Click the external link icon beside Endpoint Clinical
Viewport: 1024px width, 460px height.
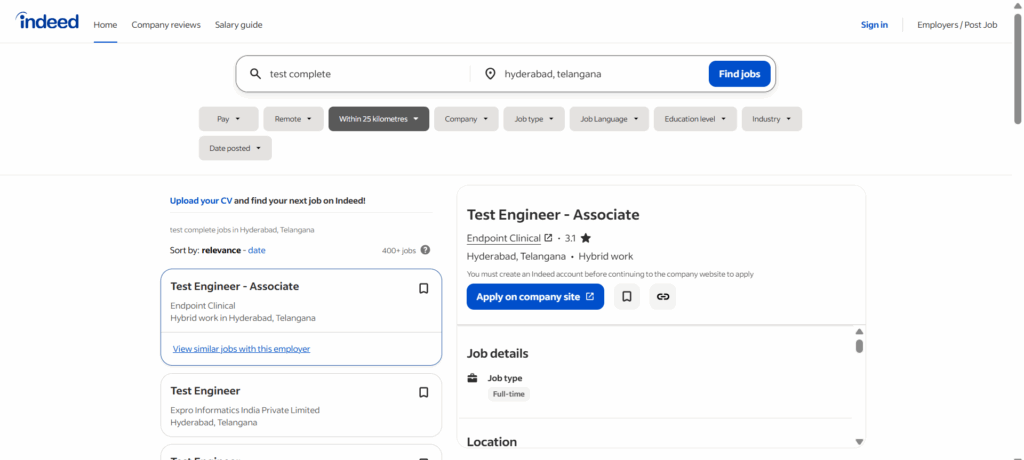[549, 238]
